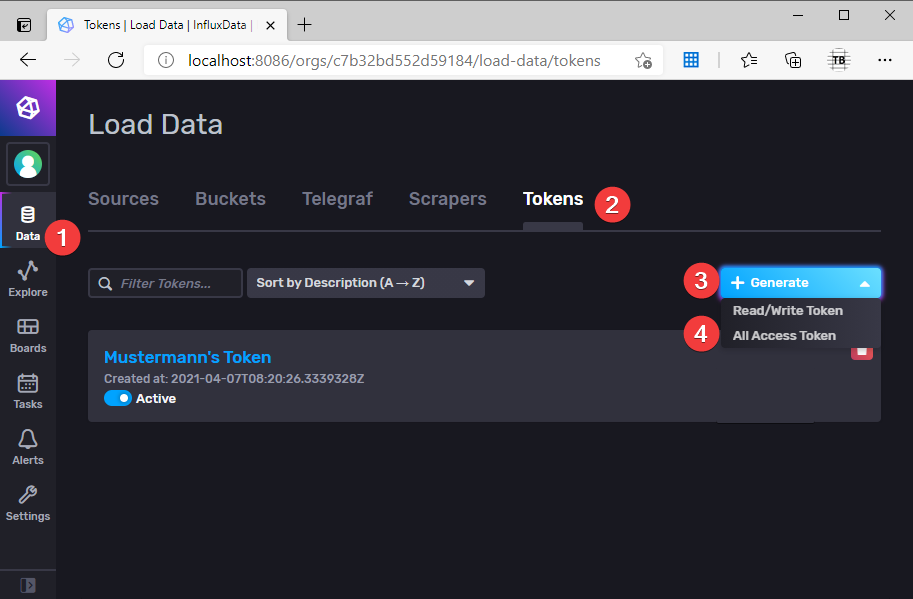This screenshot has height=599, width=913.
Task: Open Mustermann's Token details
Action: (187, 357)
